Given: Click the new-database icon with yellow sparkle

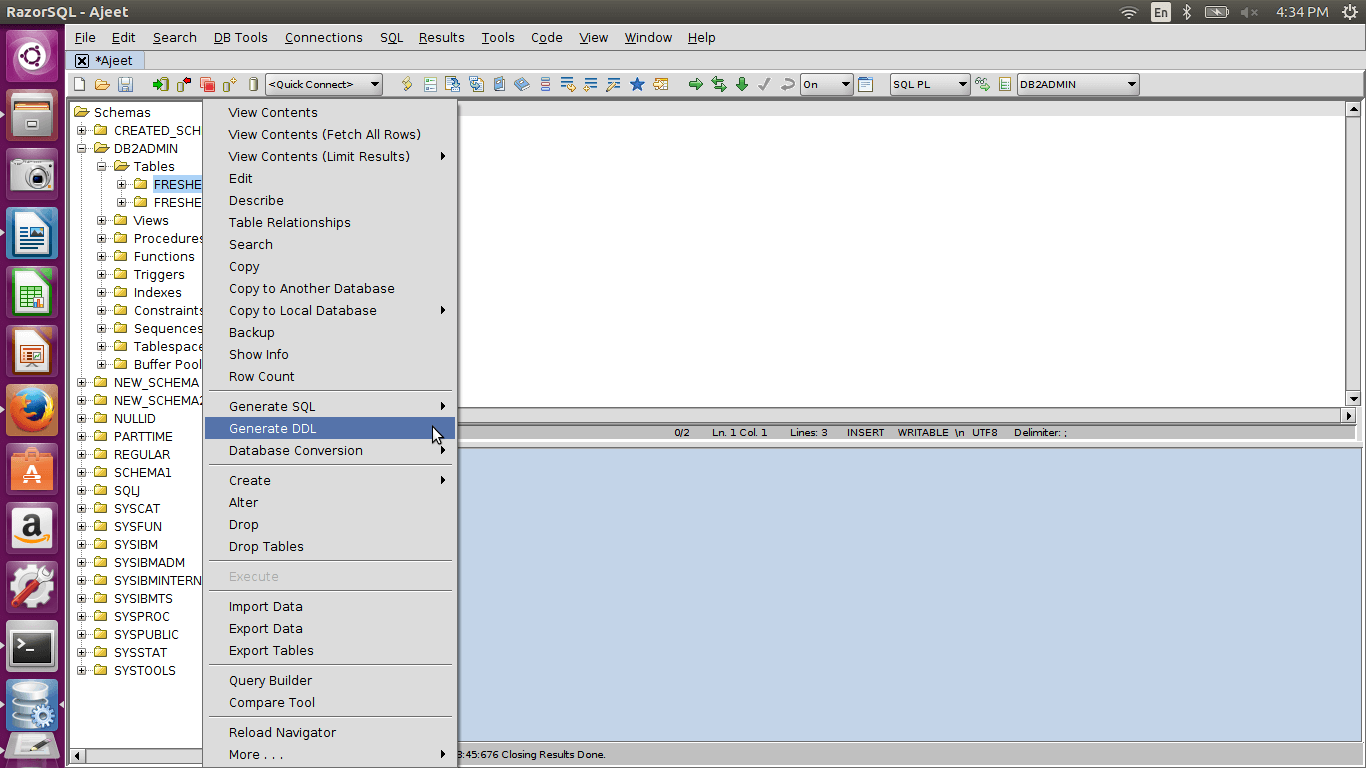Looking at the screenshot, I should coord(230,85).
